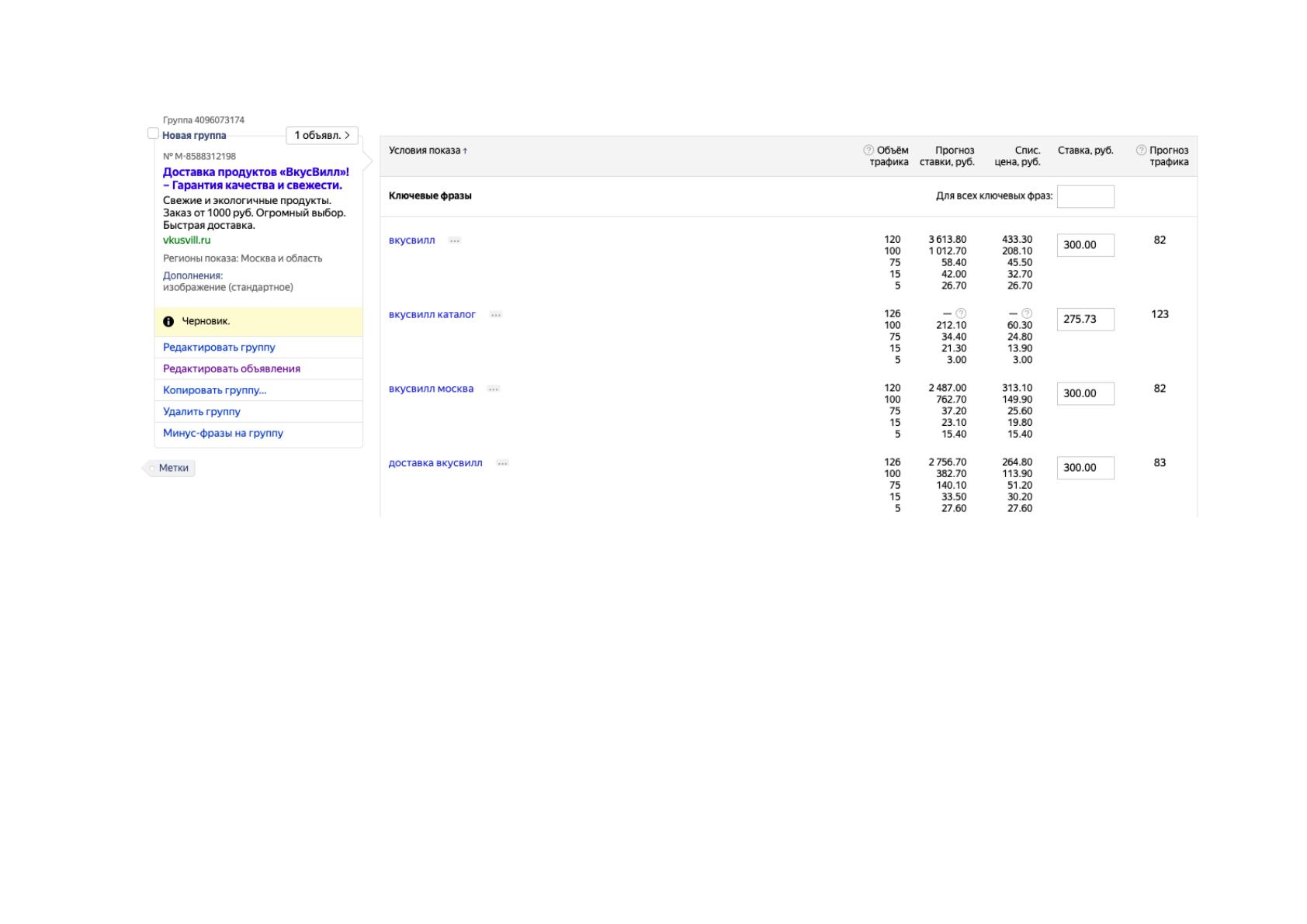The height and width of the screenshot is (924, 1307).
Task: Tick the Новая группа checkbox
Action: coord(153,133)
